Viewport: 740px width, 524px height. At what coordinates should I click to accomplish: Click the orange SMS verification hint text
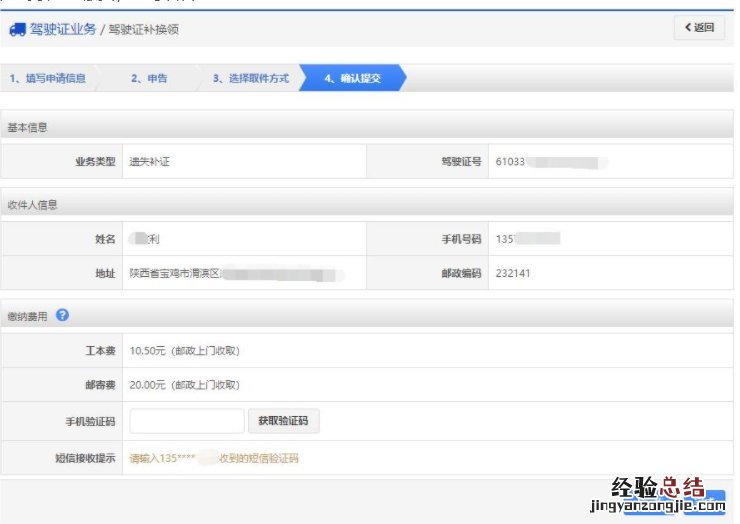pos(214,459)
